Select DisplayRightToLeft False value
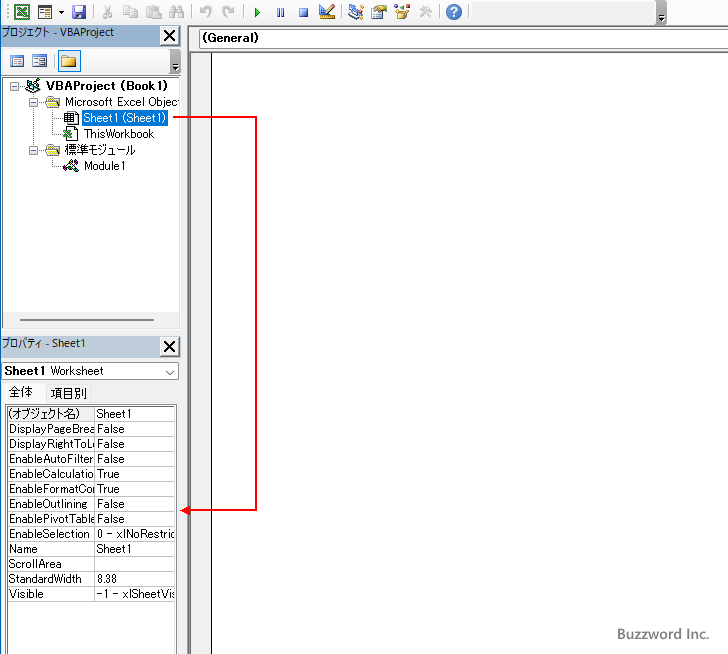 [x=135, y=444]
